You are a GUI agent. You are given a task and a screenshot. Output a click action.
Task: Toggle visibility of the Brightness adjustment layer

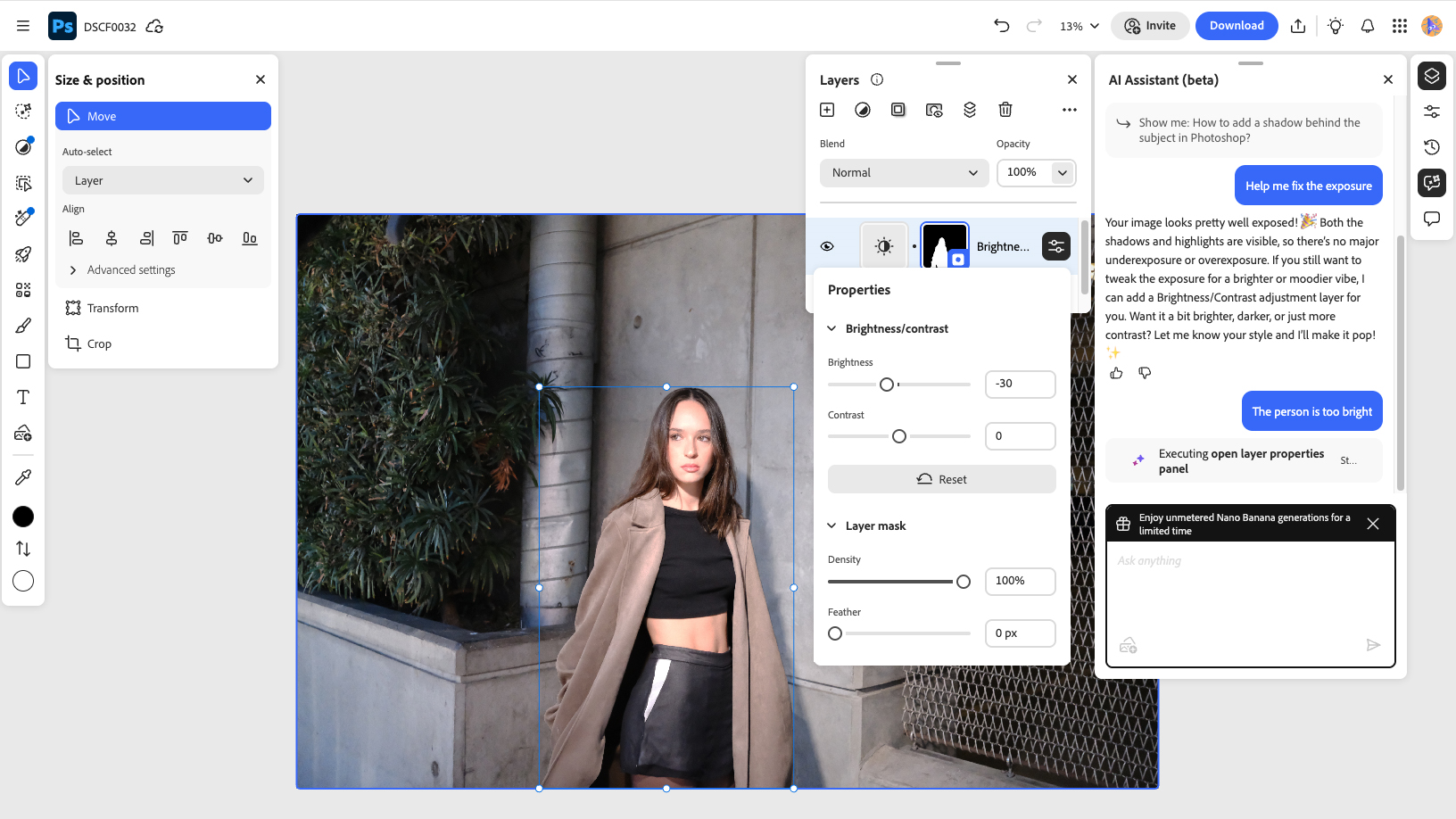pyautogui.click(x=828, y=245)
